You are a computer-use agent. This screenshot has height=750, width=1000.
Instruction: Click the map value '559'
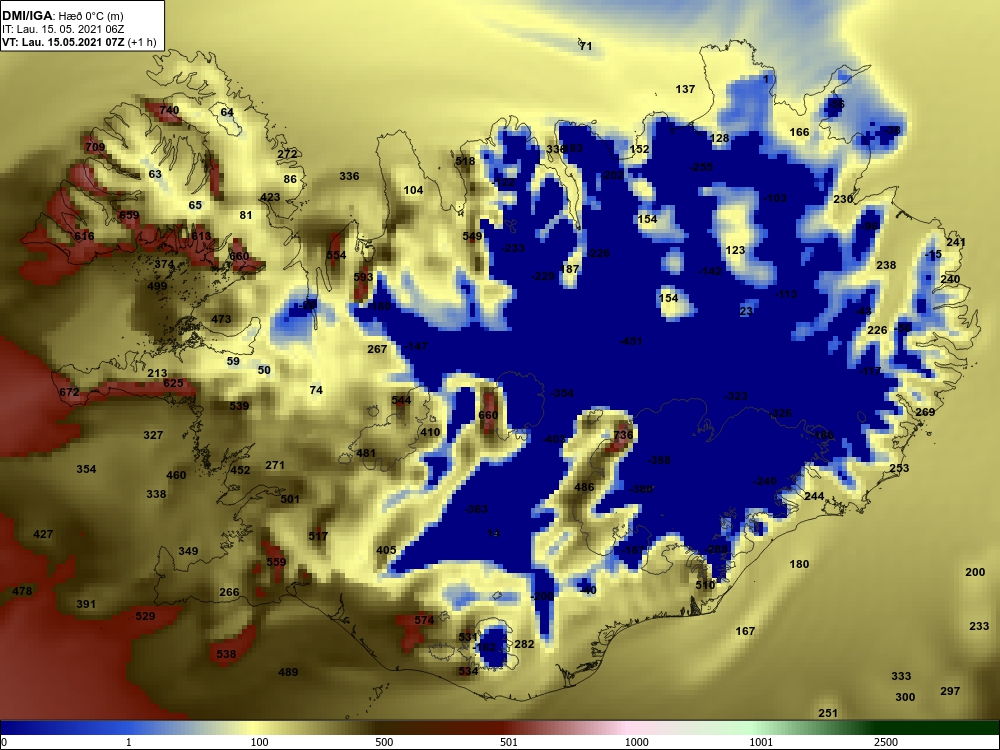click(276, 562)
